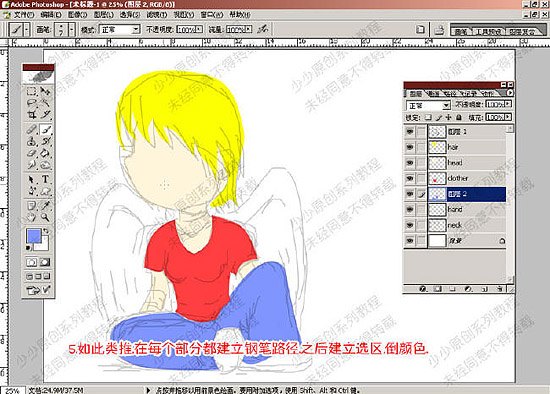
Task: Select the Crop tool
Action: click(x=32, y=114)
